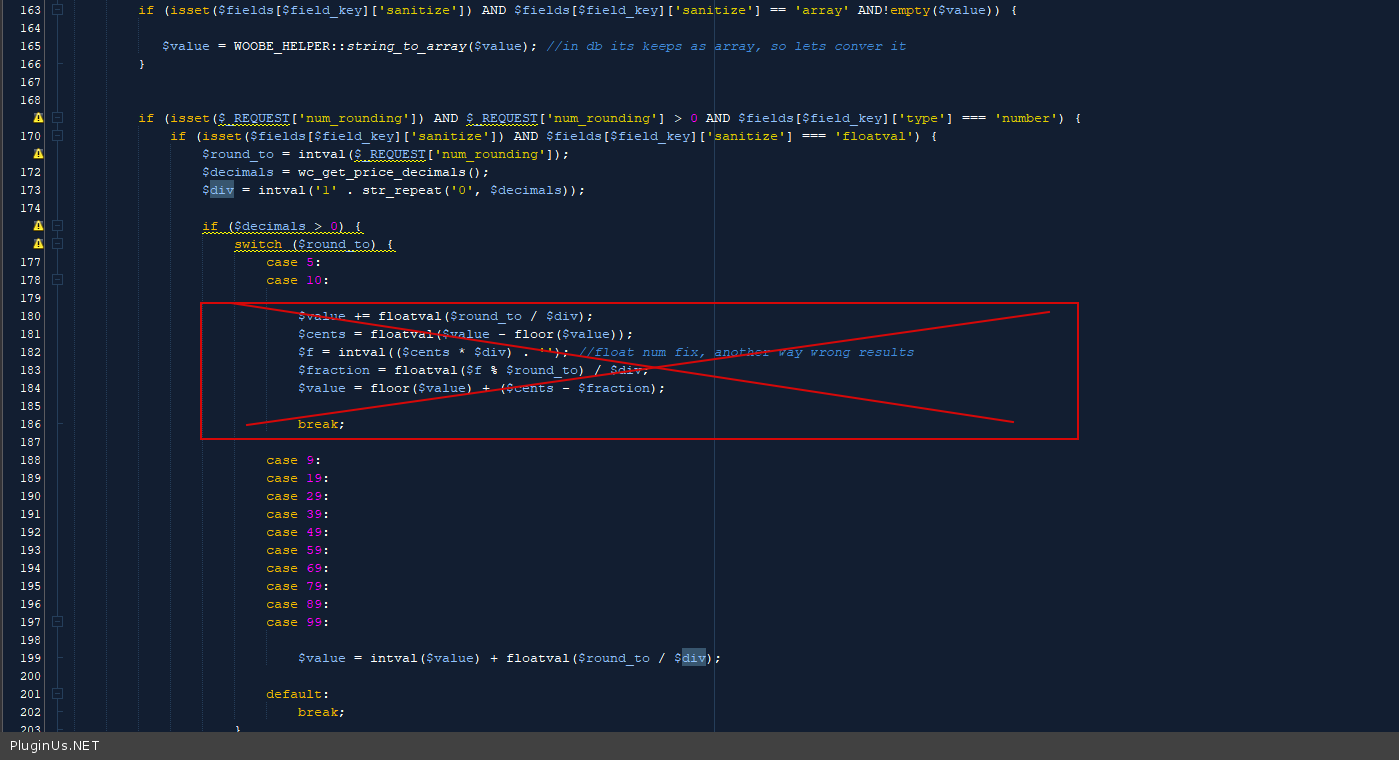Click the 'case 10:' statement

point(298,280)
